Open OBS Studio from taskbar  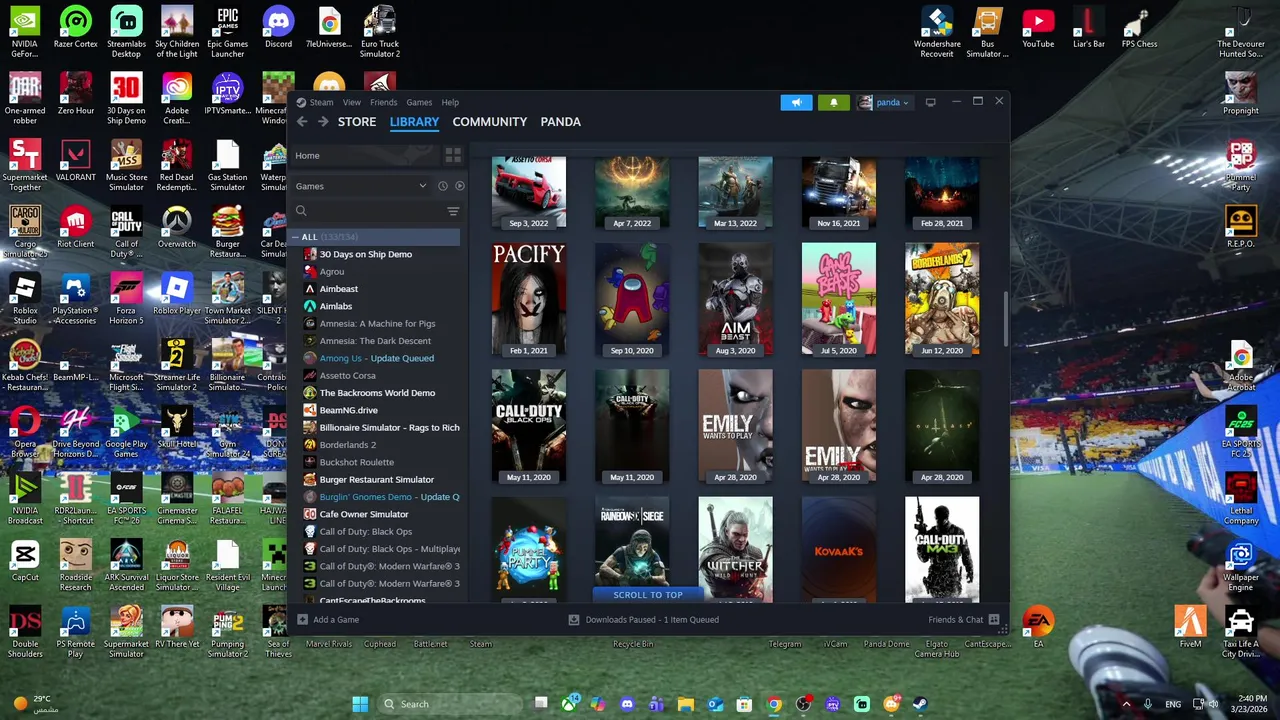(803, 704)
